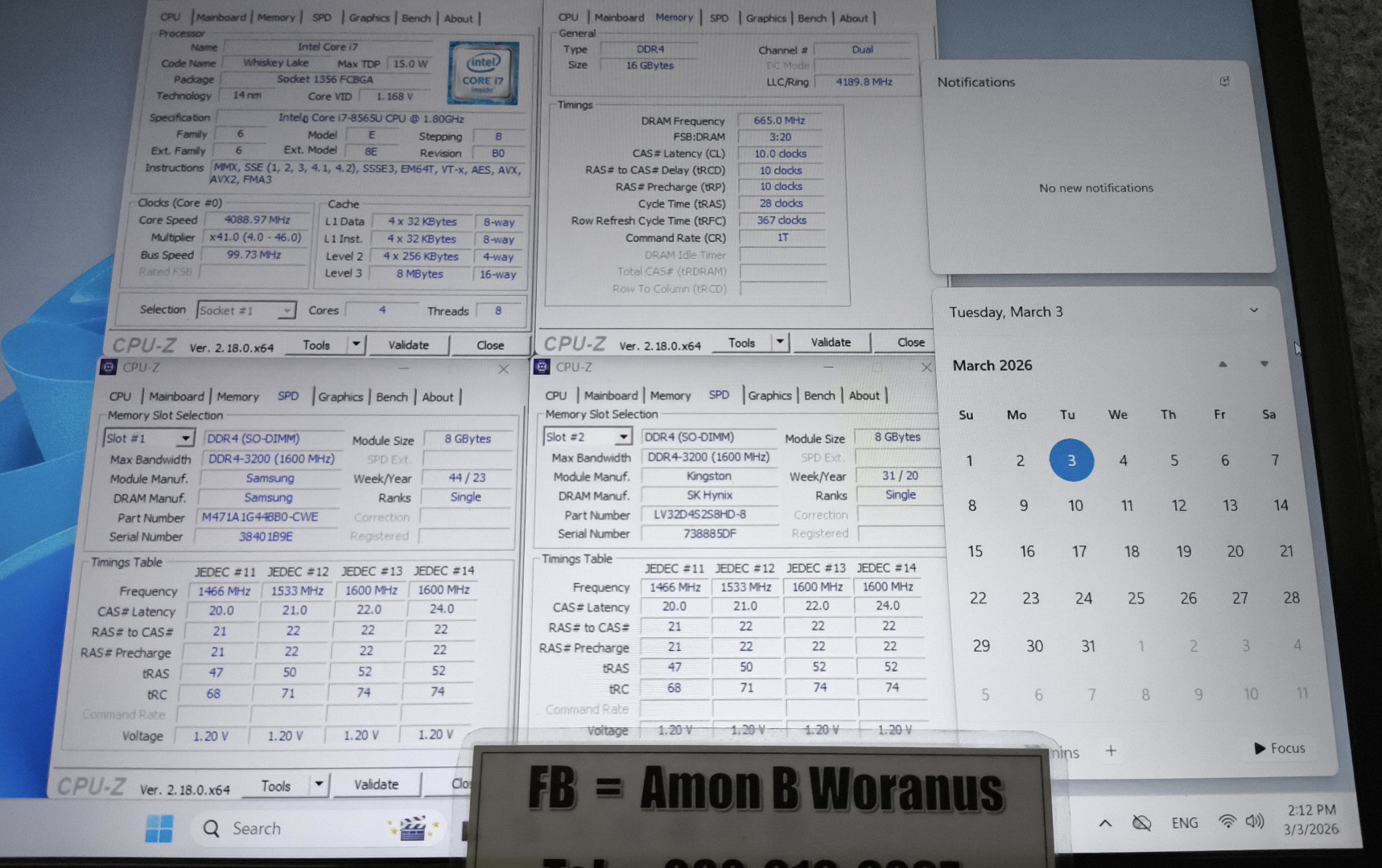The image size is (1382, 868).
Task: Open the Slot #1 memory slot dropdown
Action: click(x=185, y=438)
